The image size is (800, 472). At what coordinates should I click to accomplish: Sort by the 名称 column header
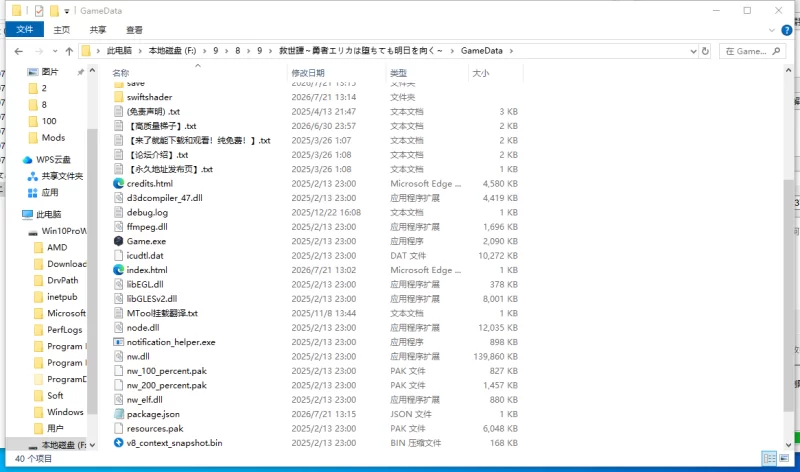pyautogui.click(x=121, y=73)
